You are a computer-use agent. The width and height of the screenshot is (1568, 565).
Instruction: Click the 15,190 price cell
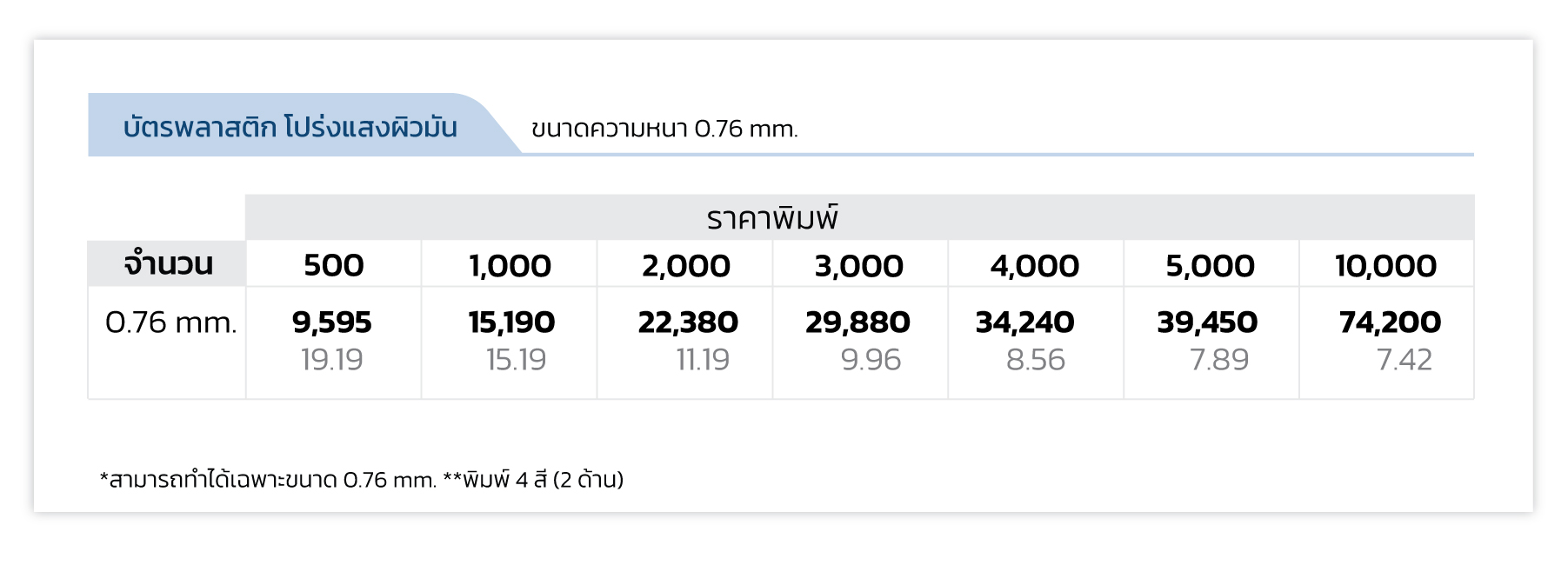tap(510, 342)
